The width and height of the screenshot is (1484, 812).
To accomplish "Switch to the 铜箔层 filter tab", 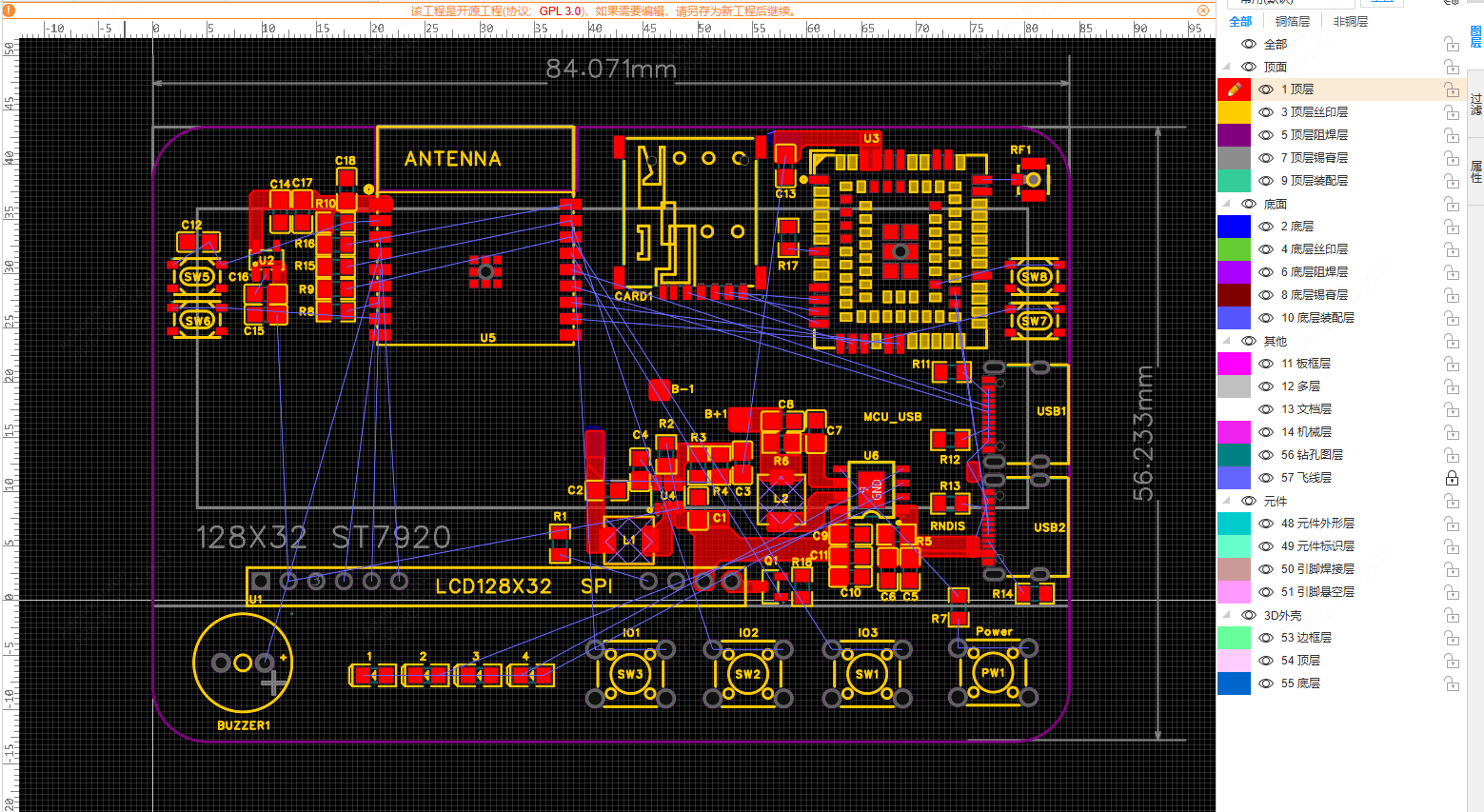I will coord(1292,21).
